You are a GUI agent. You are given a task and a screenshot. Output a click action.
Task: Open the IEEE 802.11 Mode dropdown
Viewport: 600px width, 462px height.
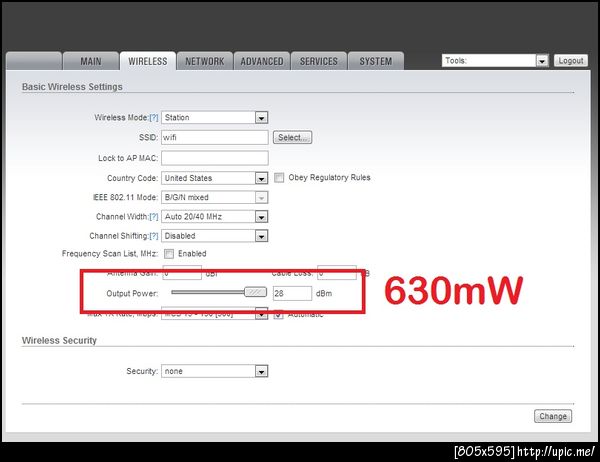tap(215, 198)
